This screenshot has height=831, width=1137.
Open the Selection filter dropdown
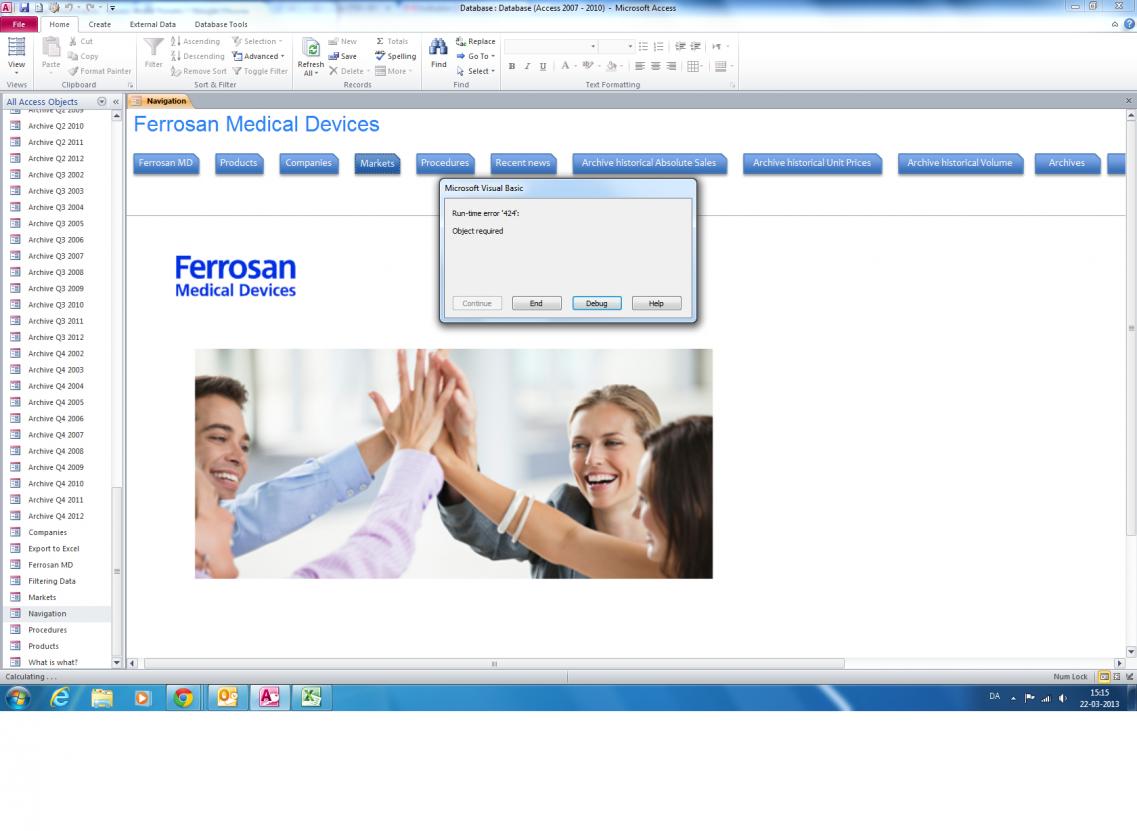click(x=257, y=41)
